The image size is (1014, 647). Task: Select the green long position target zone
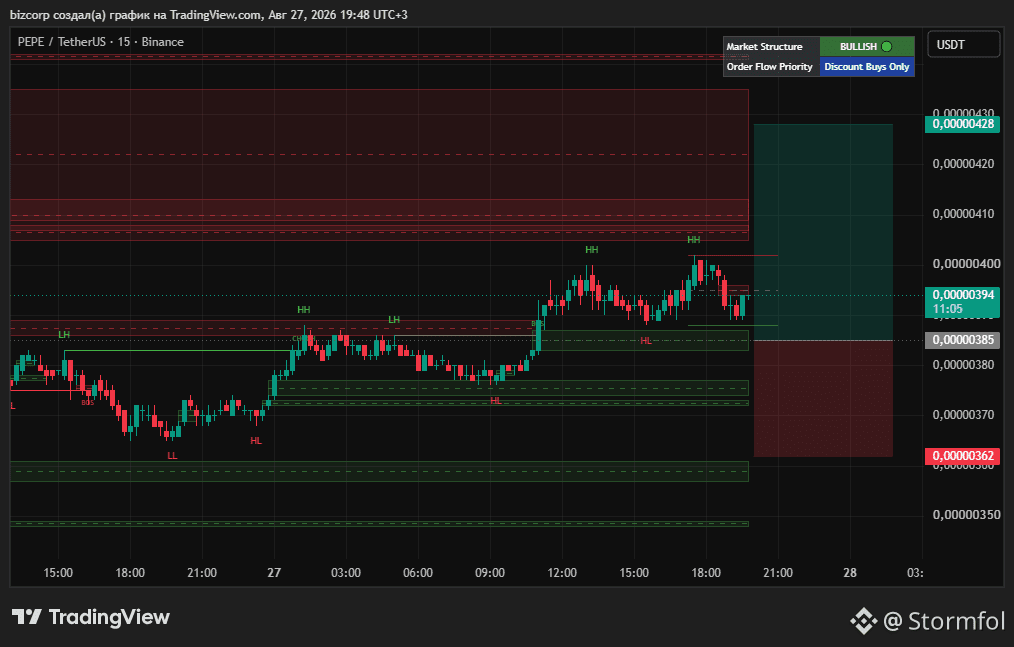pyautogui.click(x=823, y=232)
